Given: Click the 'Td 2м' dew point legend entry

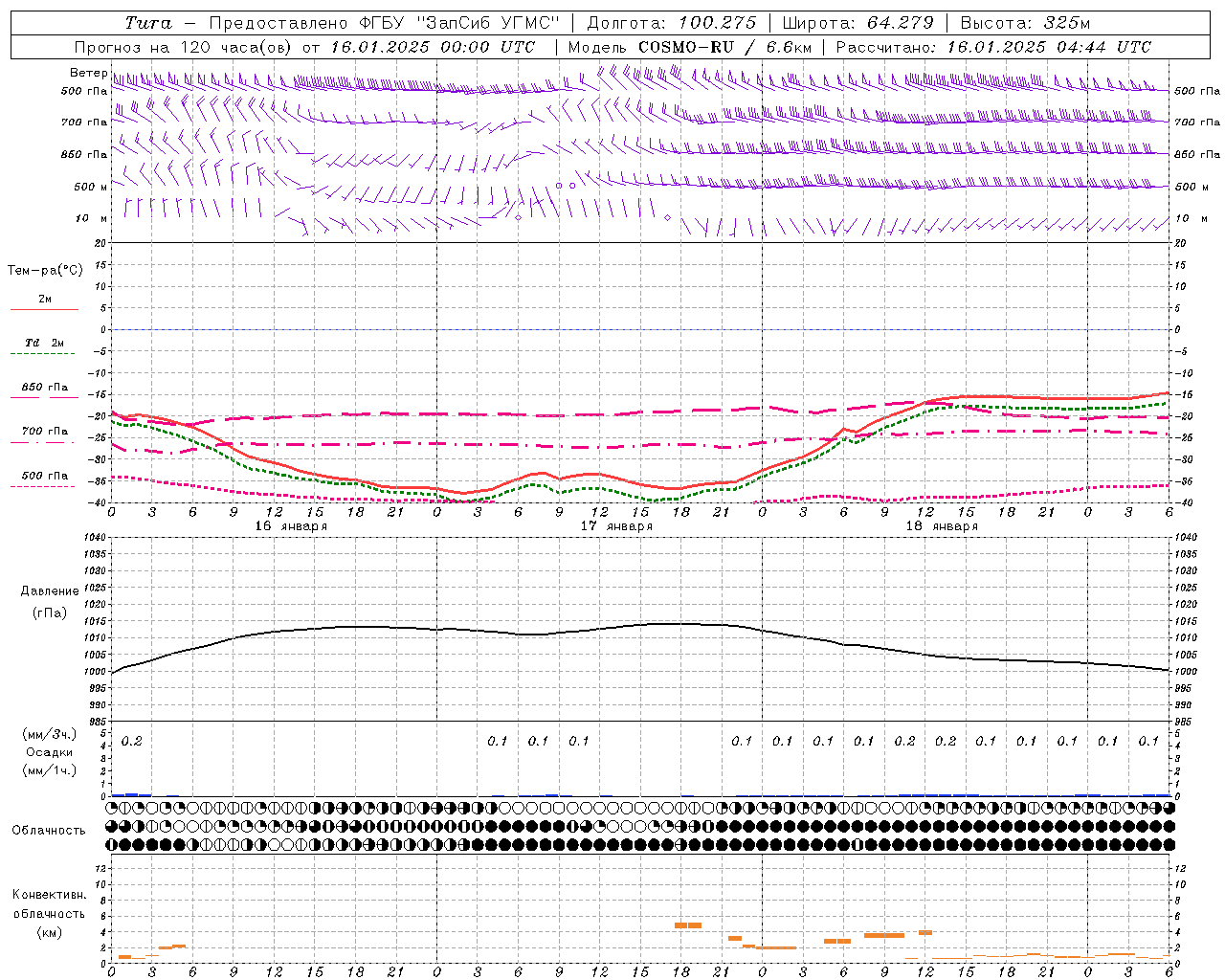Looking at the screenshot, I should click(x=45, y=343).
